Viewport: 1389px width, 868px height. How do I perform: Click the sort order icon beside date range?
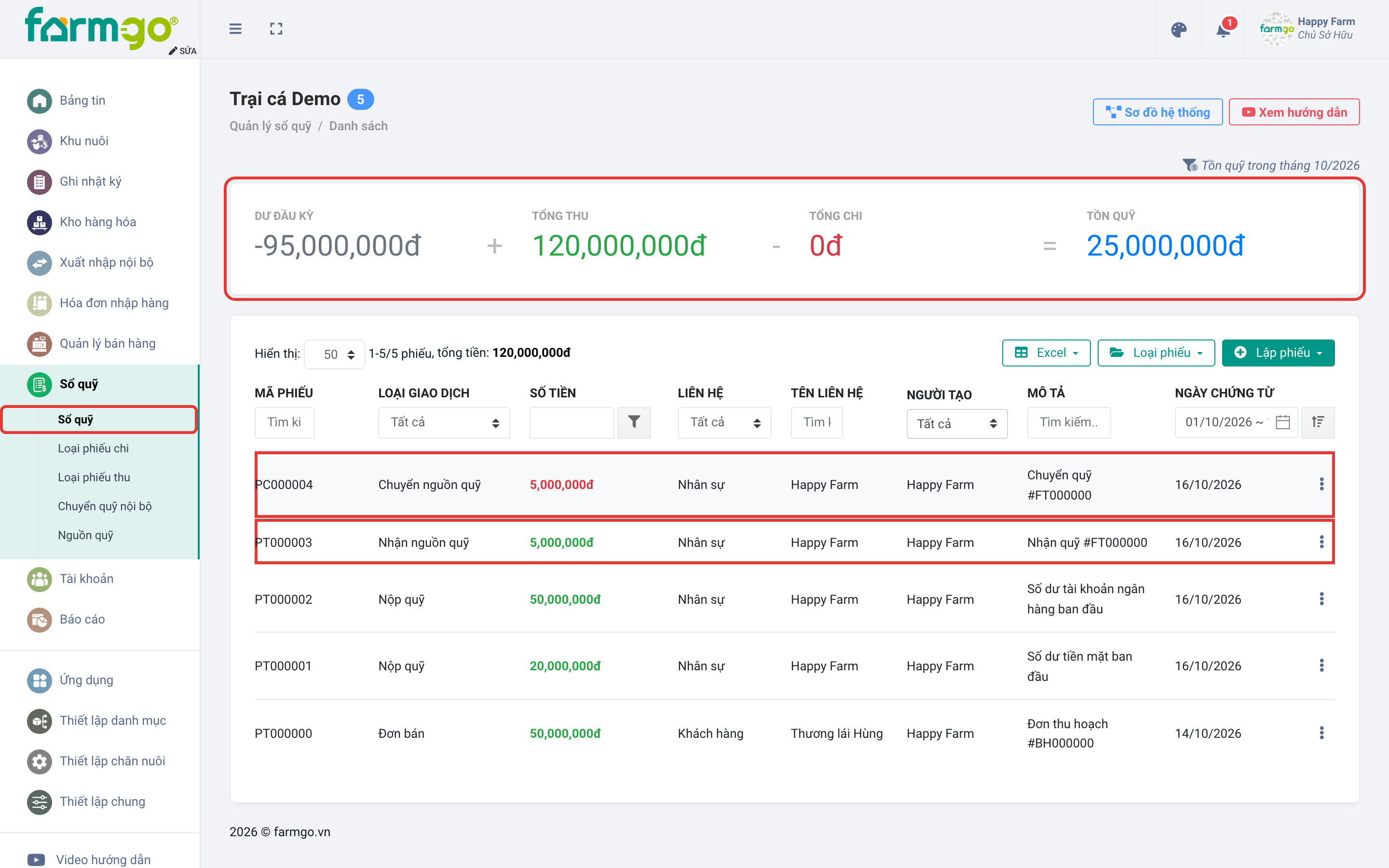click(x=1318, y=422)
